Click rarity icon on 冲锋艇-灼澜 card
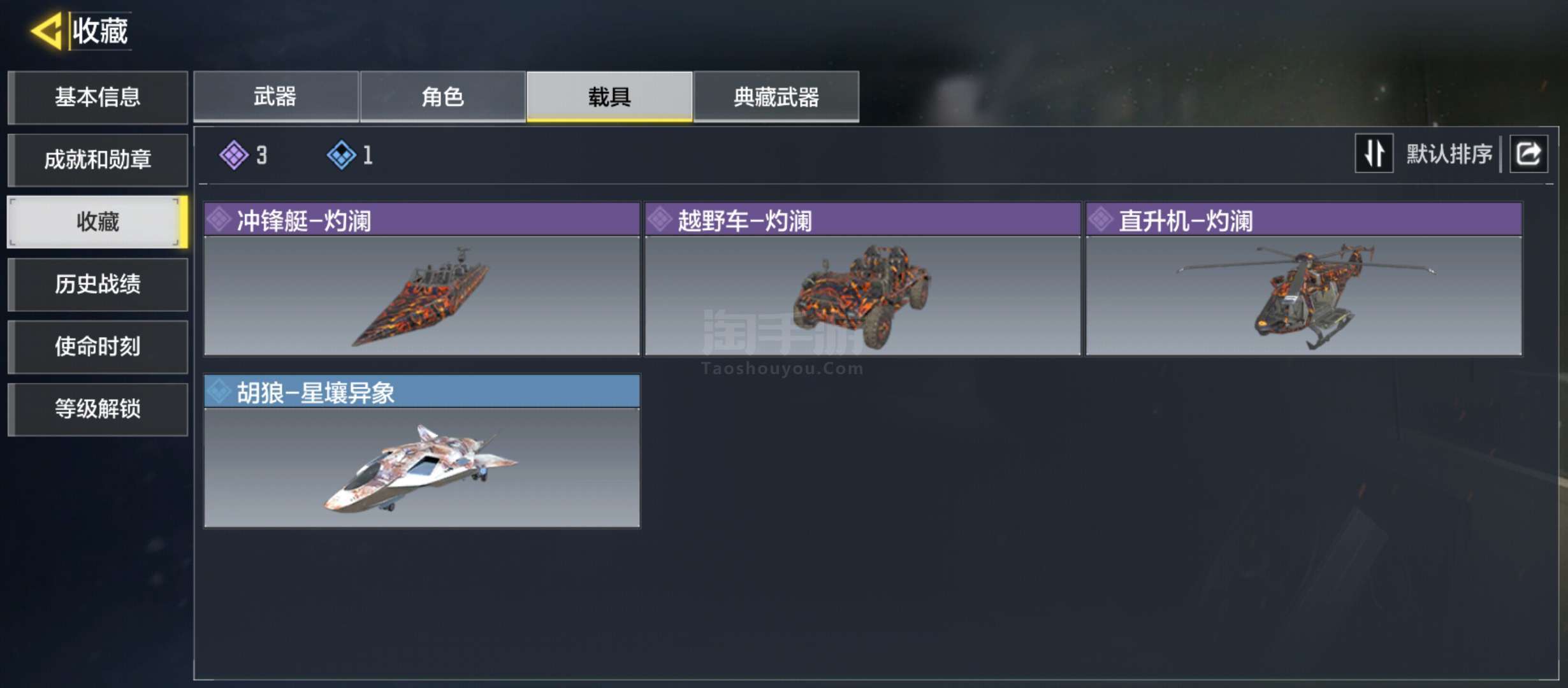Screen dimensions: 1568x688 coord(219,220)
